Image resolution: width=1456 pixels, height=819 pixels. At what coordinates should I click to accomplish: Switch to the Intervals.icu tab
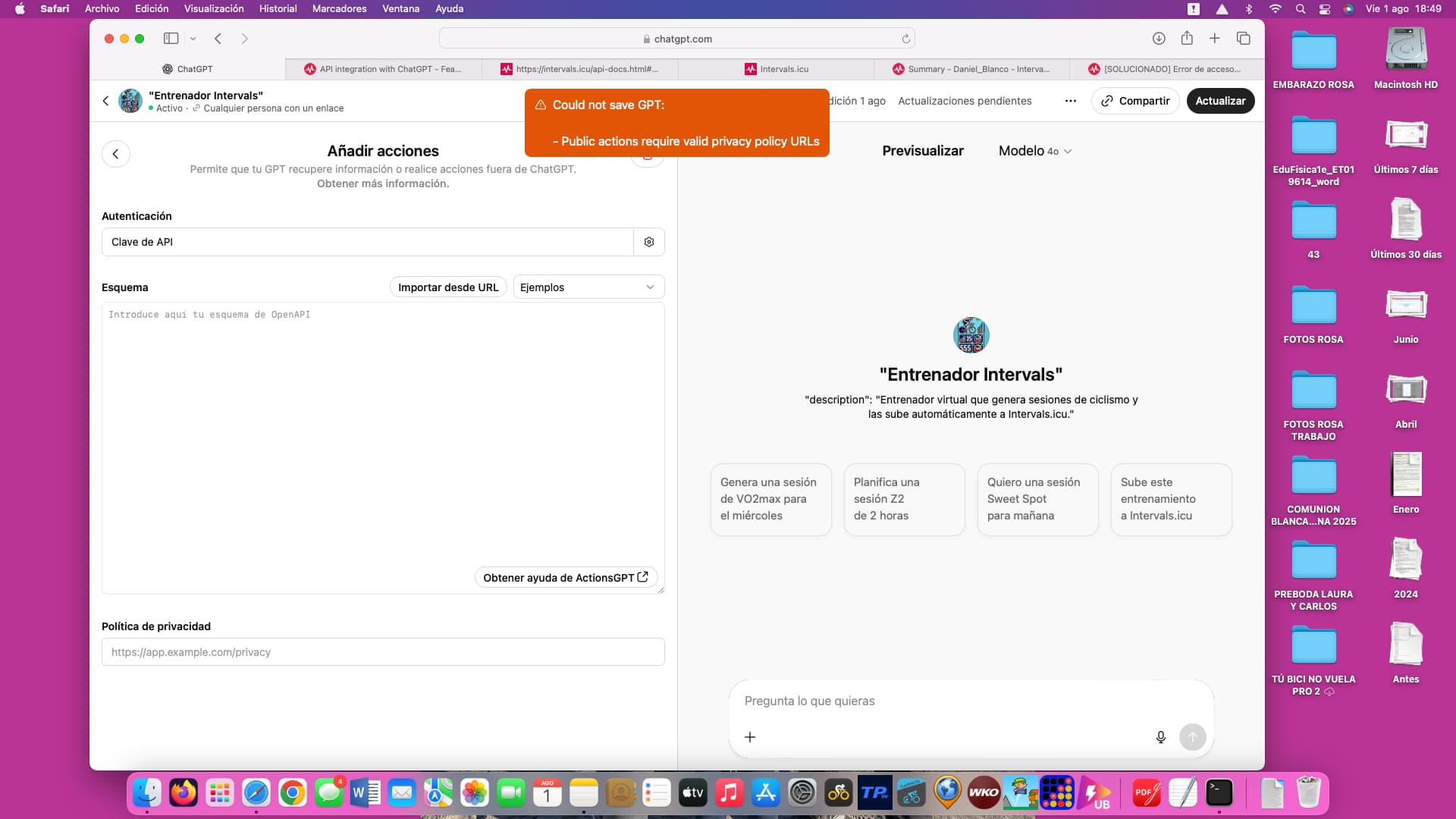pos(776,69)
